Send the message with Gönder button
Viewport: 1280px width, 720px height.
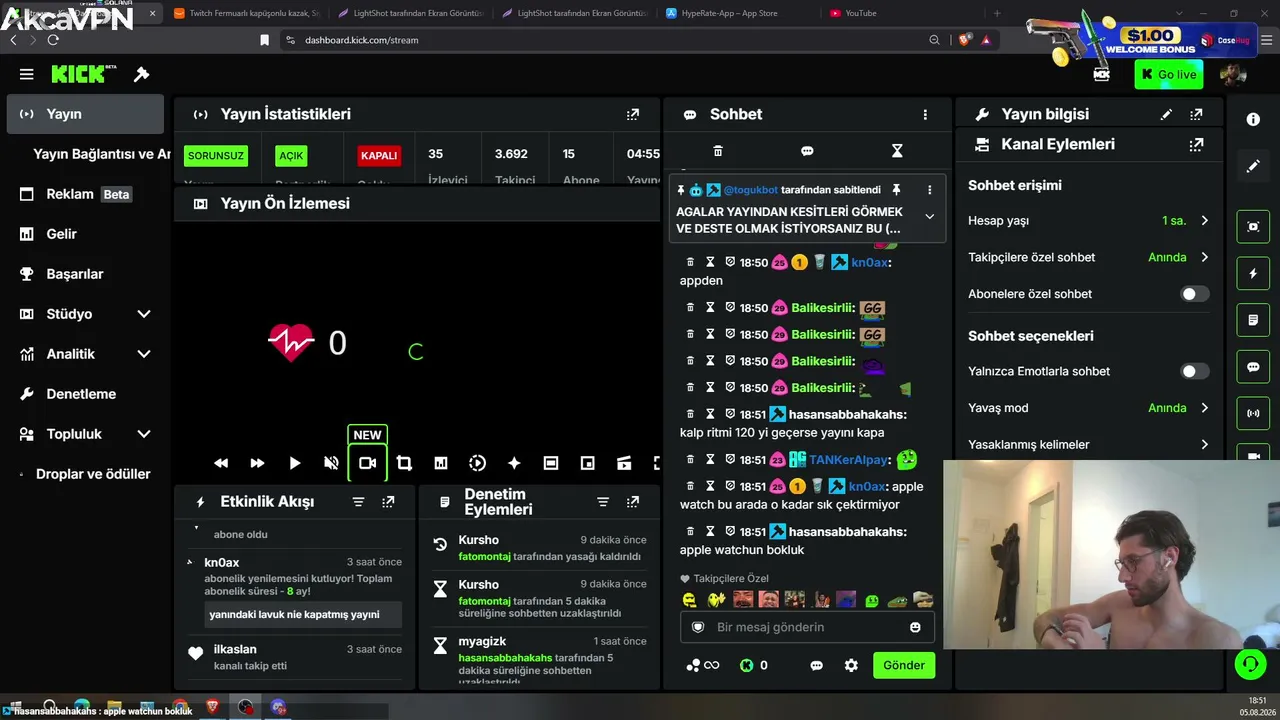tap(904, 665)
